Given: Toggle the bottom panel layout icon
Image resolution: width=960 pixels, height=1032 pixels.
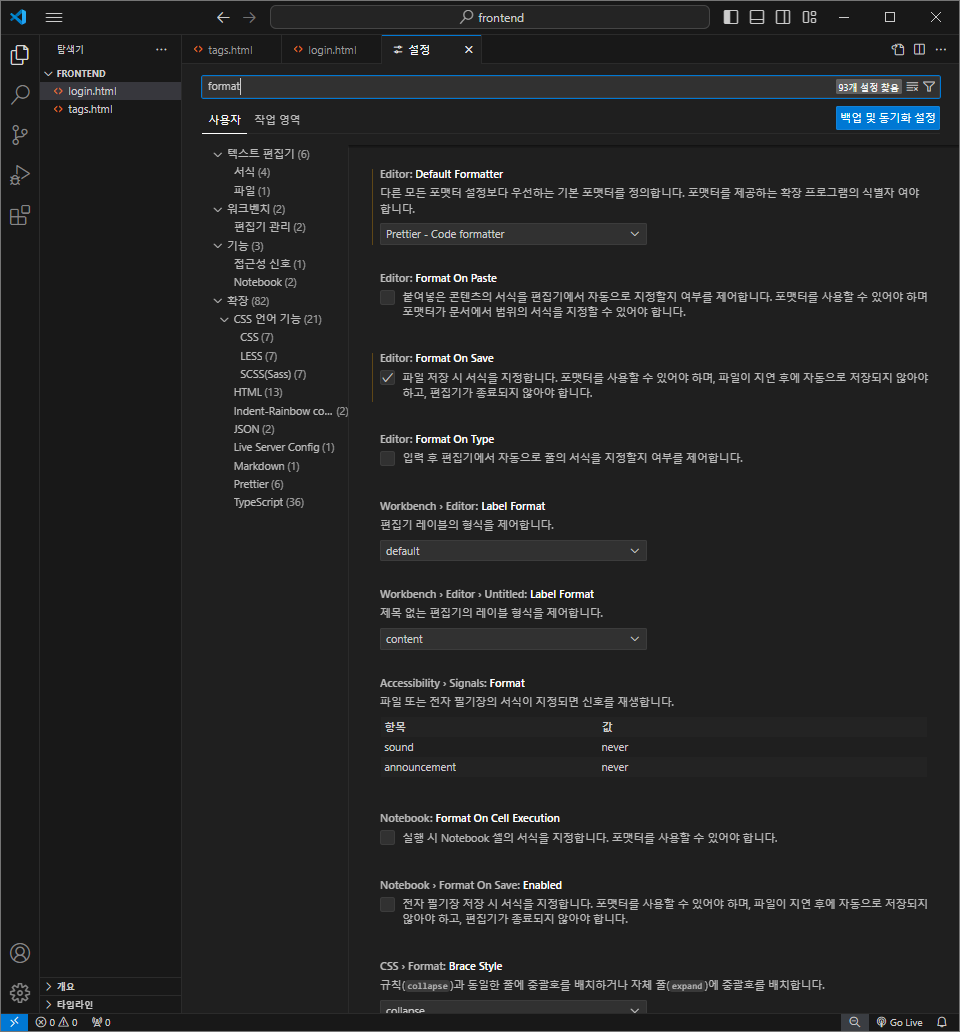Looking at the screenshot, I should [x=757, y=17].
